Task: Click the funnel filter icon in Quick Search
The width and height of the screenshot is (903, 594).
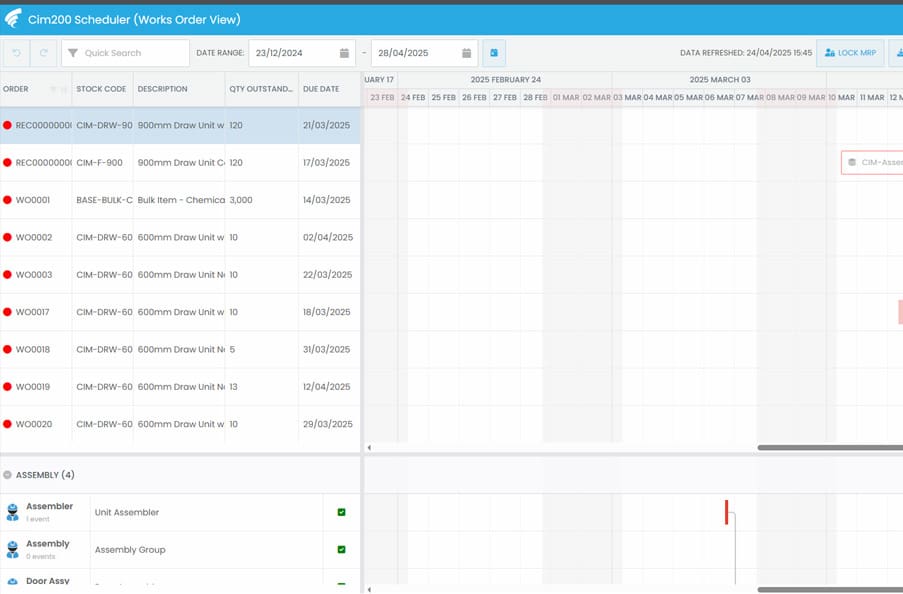Action: (73, 53)
